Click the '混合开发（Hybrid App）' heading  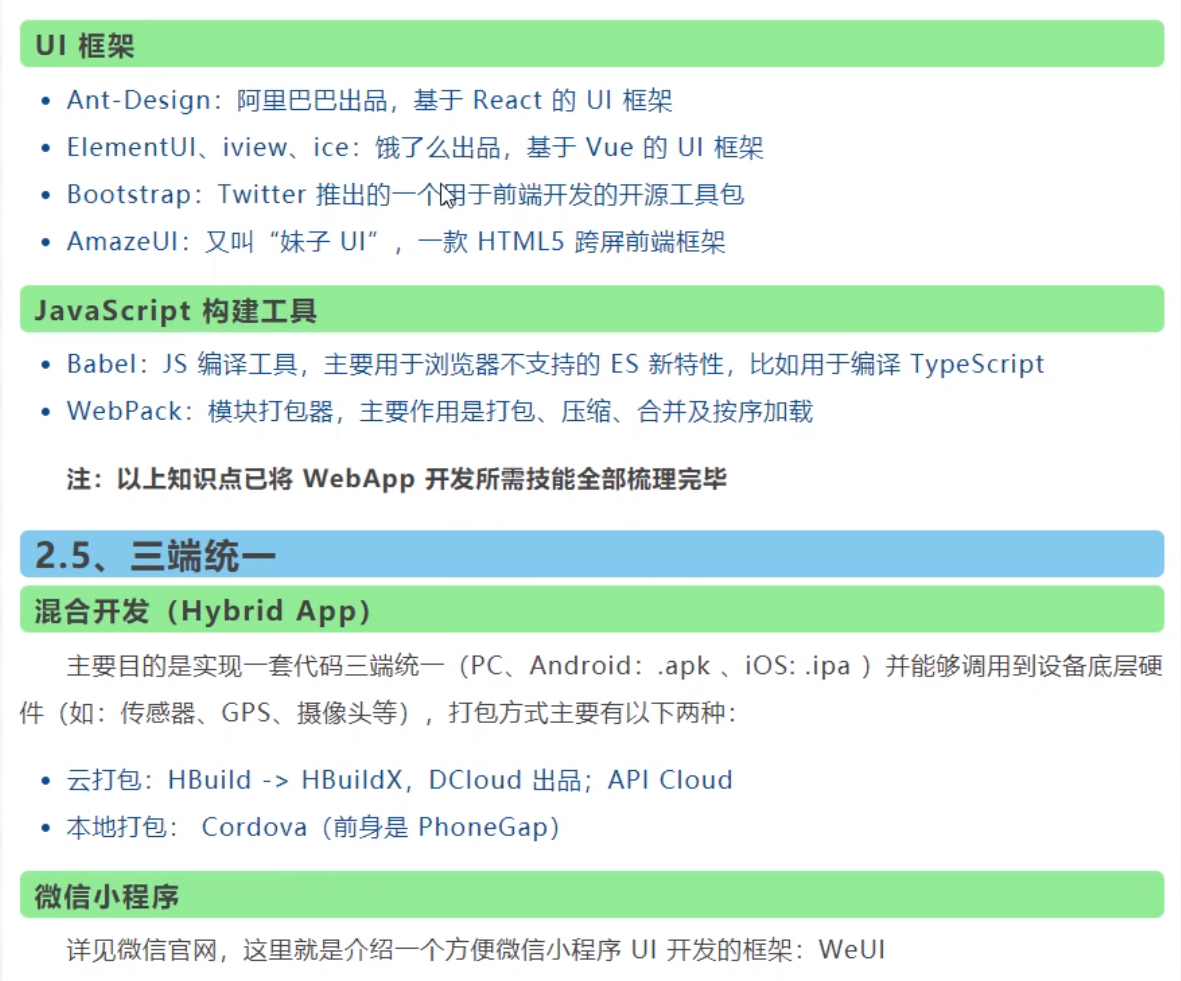(x=591, y=610)
